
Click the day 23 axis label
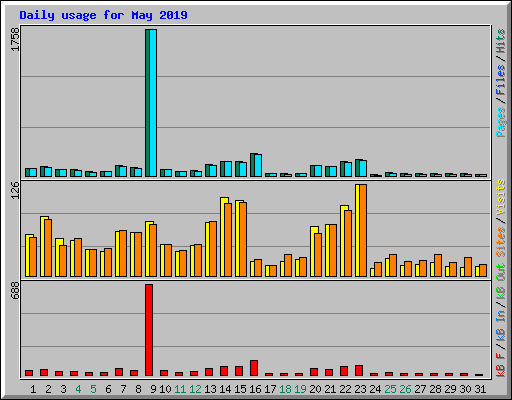click(360, 389)
